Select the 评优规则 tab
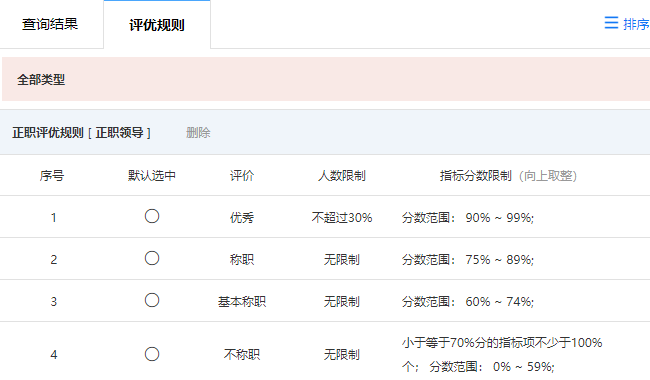This screenshot has height=380, width=650. tap(157, 25)
